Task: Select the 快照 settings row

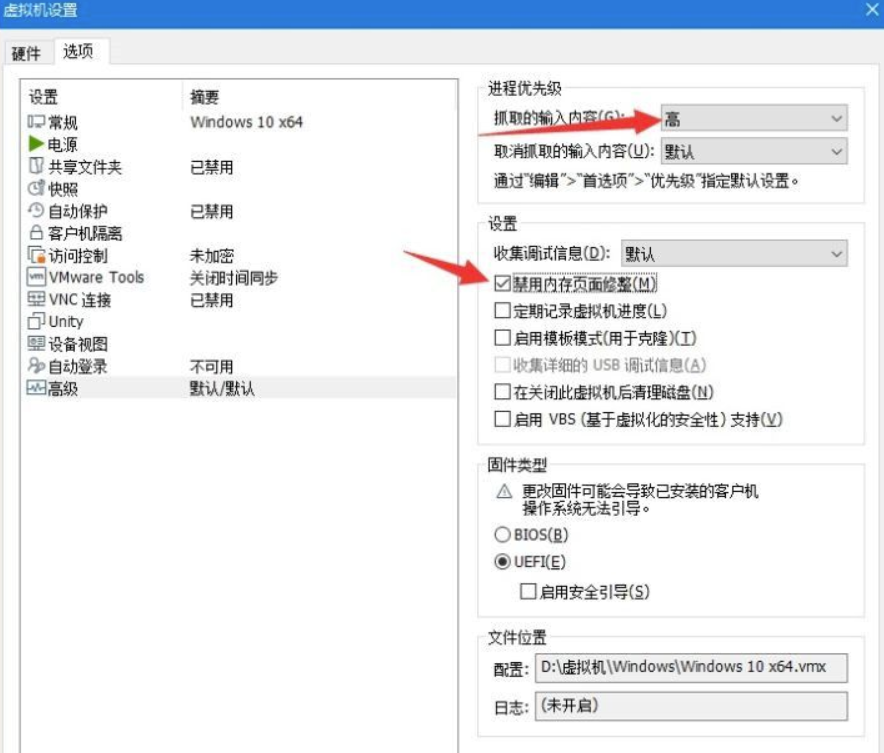Action: point(240,188)
